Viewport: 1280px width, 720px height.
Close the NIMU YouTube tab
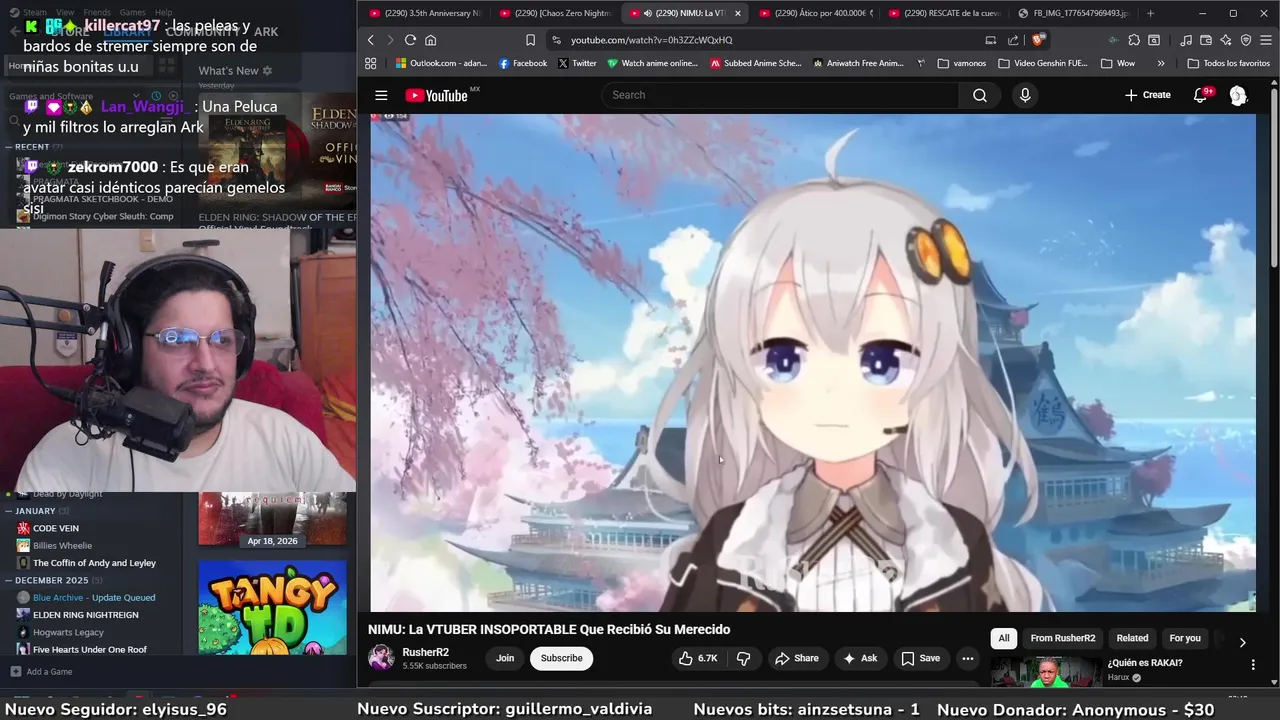[x=738, y=13]
